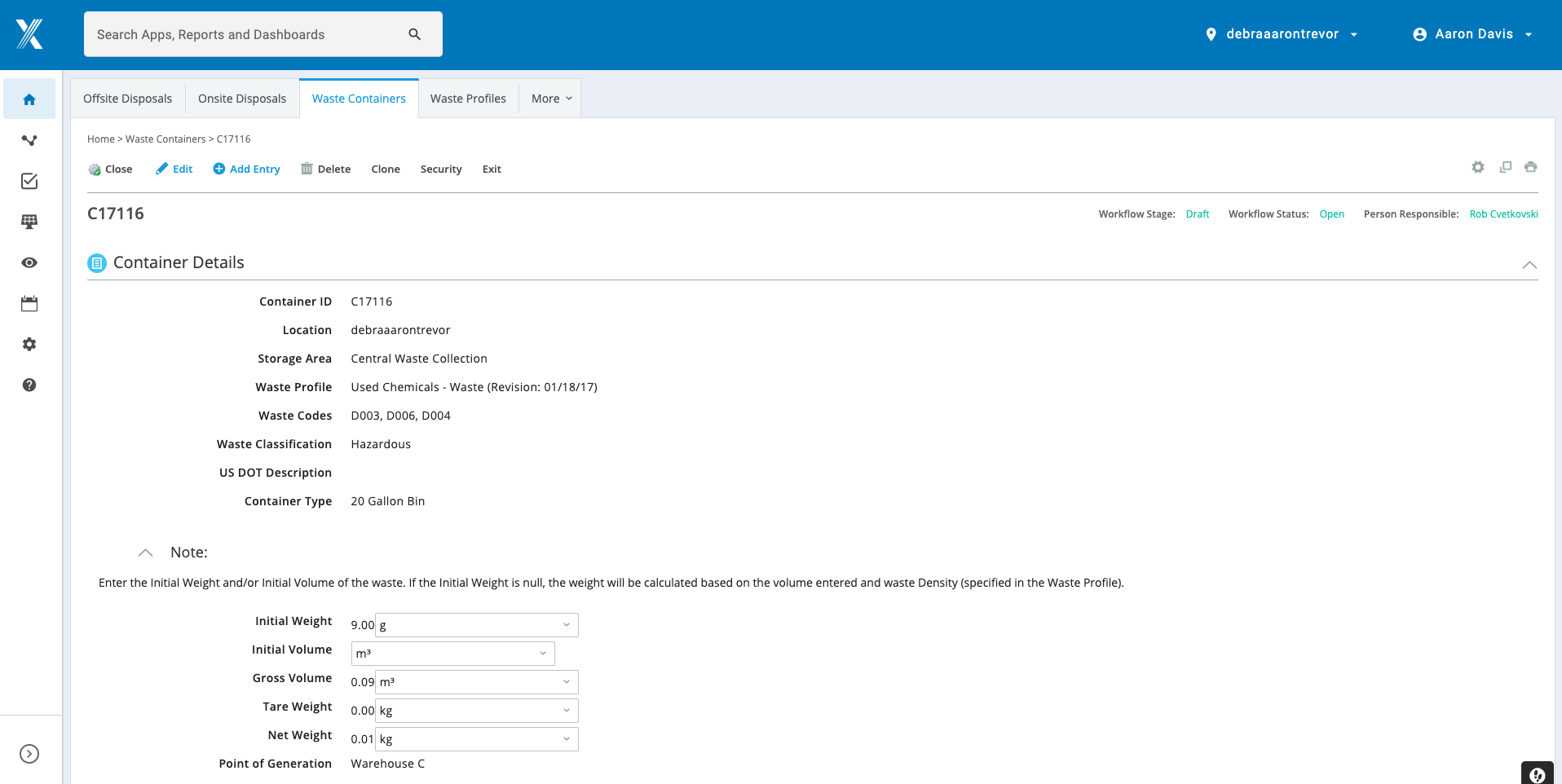Collapse the Container Details section

[x=1529, y=265]
